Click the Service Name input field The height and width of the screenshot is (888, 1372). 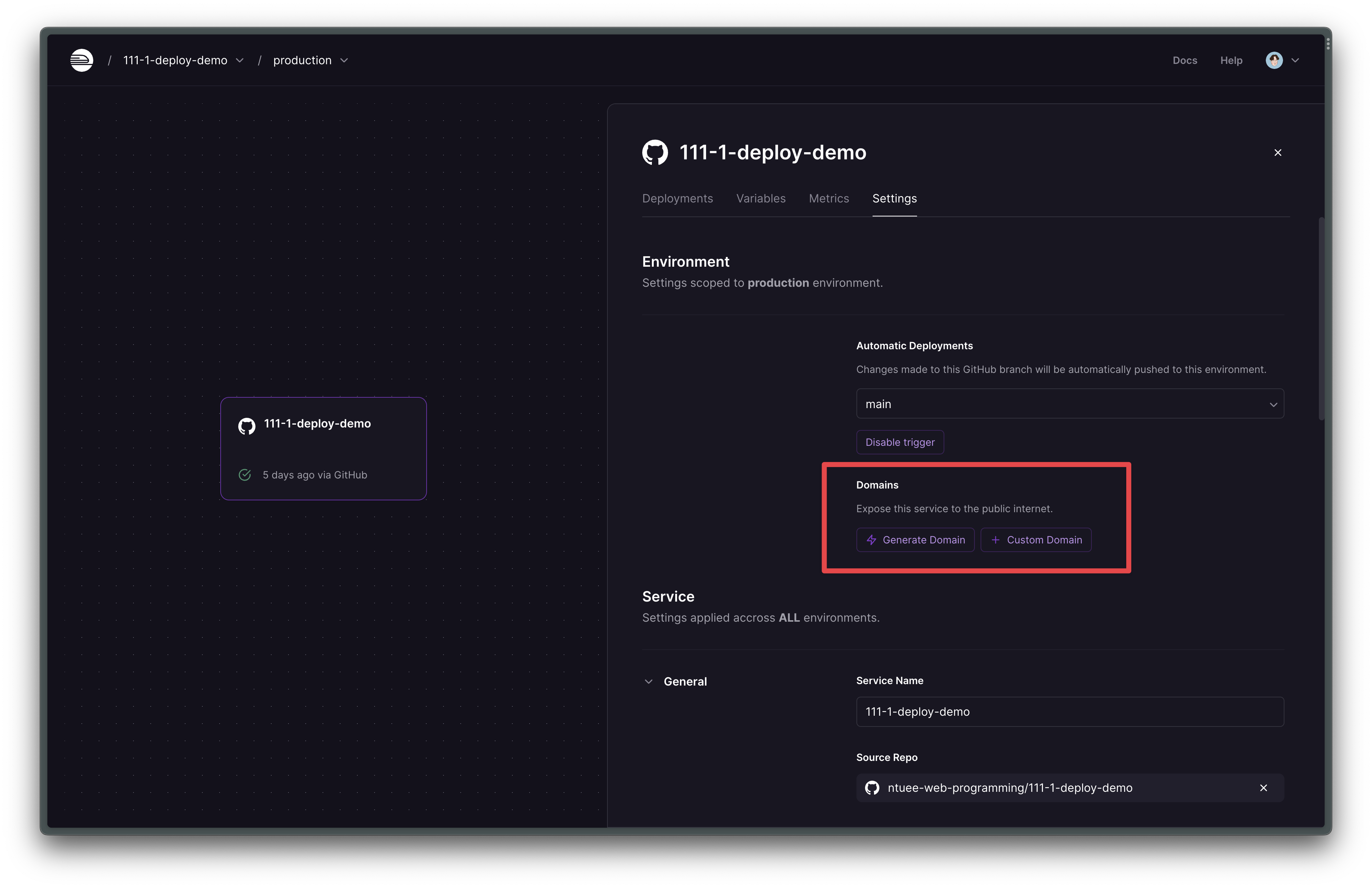tap(1070, 711)
